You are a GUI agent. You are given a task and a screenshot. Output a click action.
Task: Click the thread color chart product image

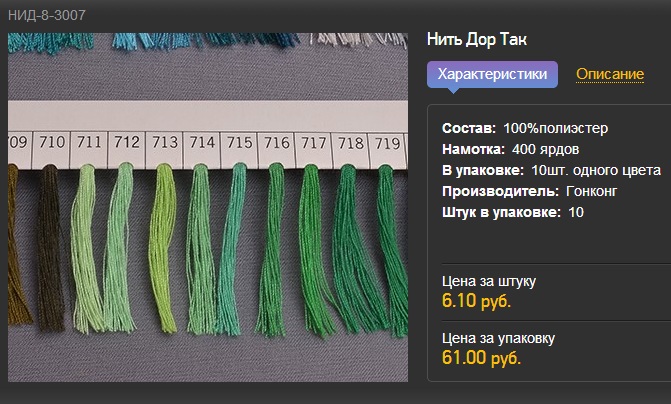[208, 207]
